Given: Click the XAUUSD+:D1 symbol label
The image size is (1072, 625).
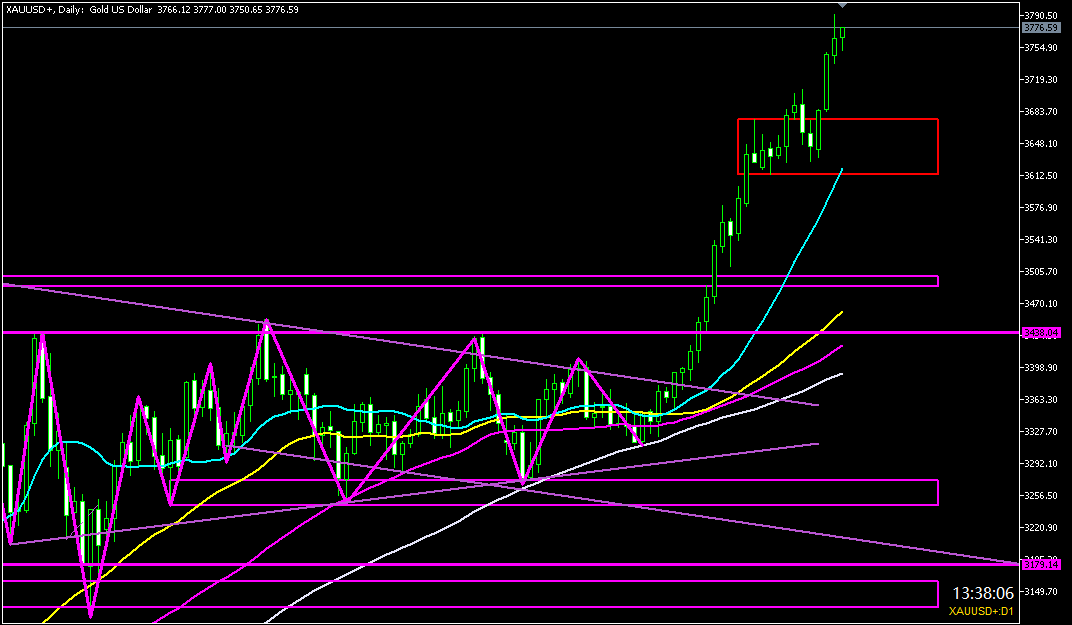Looking at the screenshot, I should [x=983, y=611].
